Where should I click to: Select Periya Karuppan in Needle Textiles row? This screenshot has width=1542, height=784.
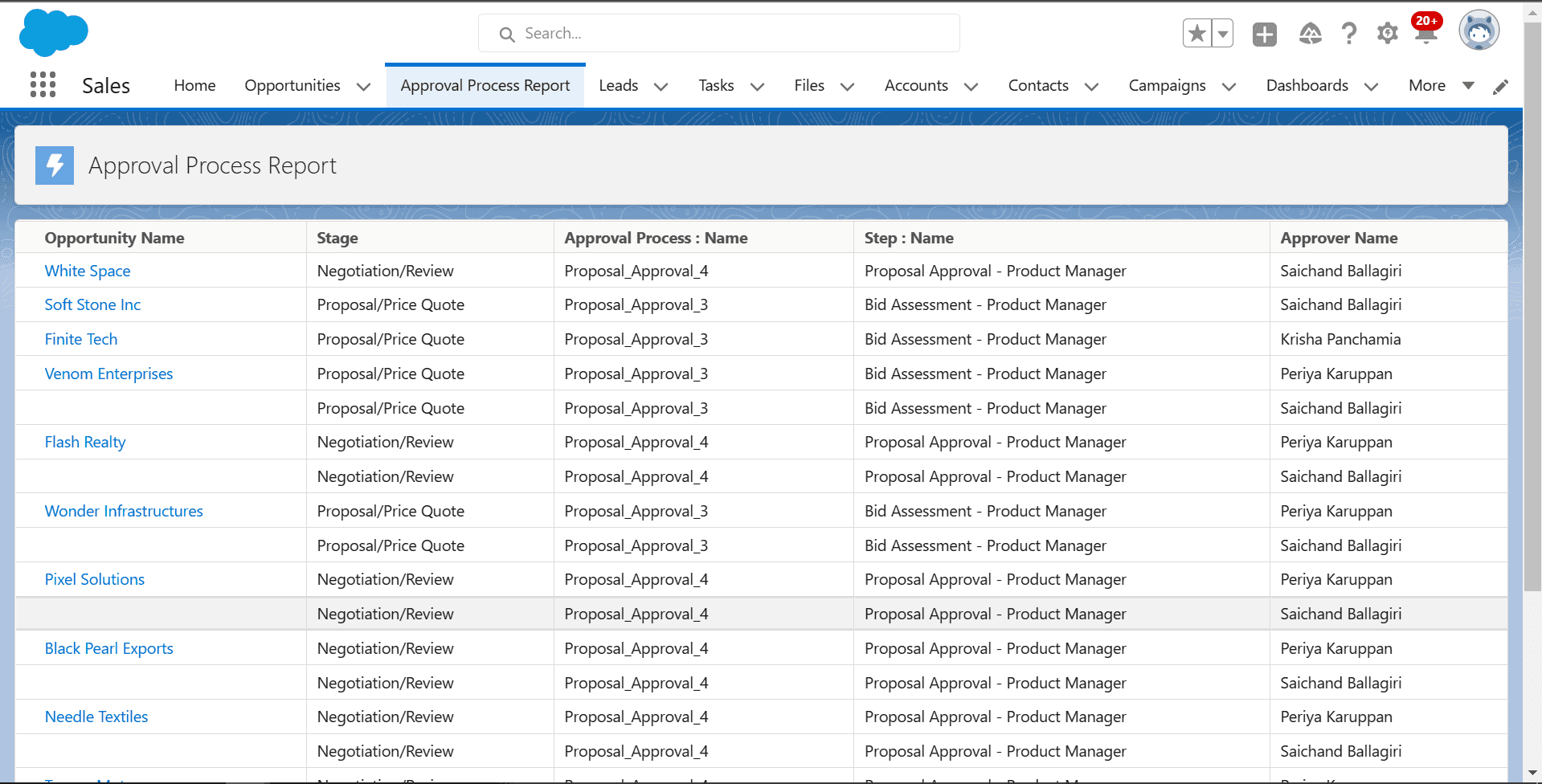[x=1336, y=717]
